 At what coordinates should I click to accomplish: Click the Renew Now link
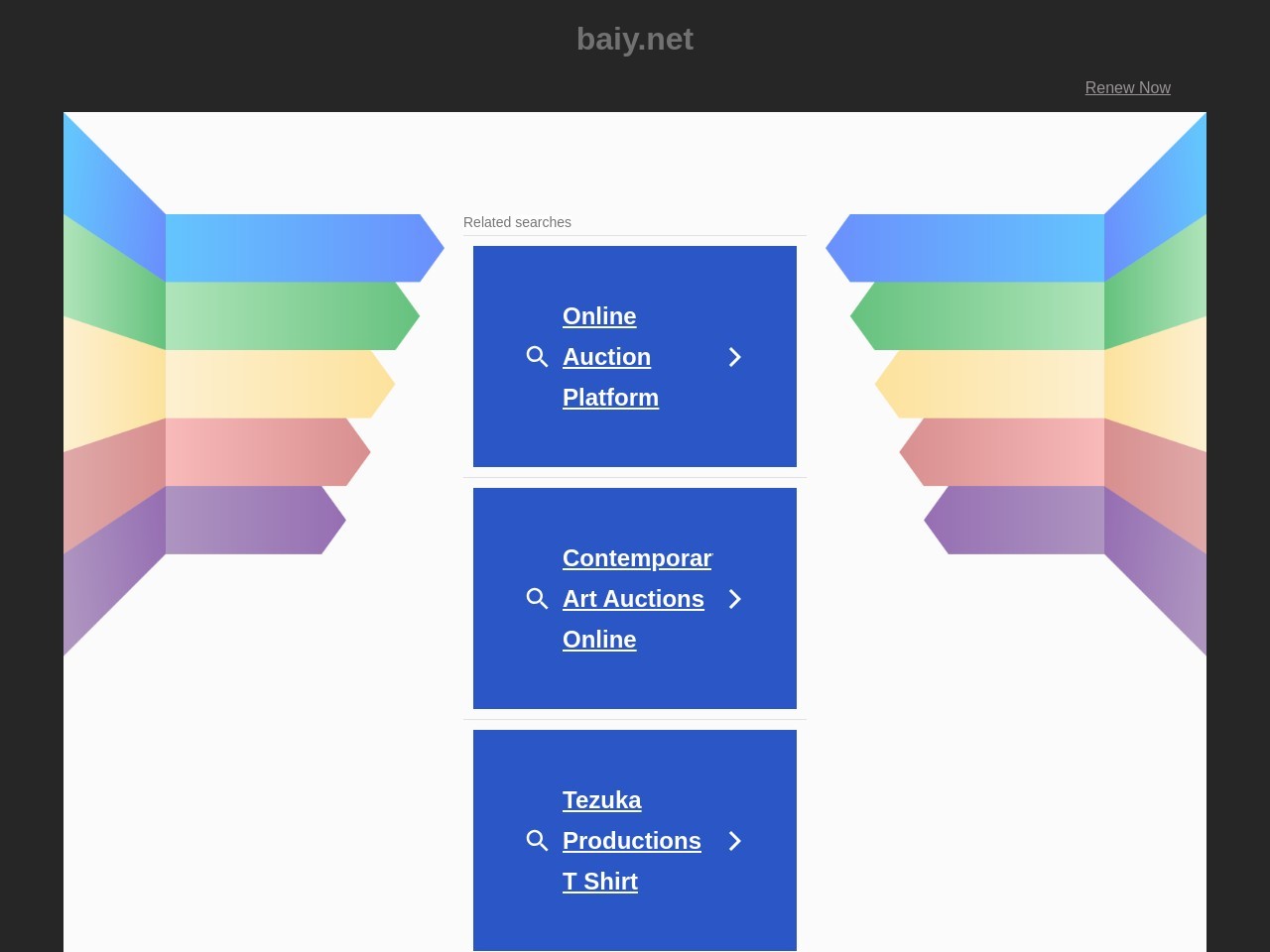point(1127,87)
